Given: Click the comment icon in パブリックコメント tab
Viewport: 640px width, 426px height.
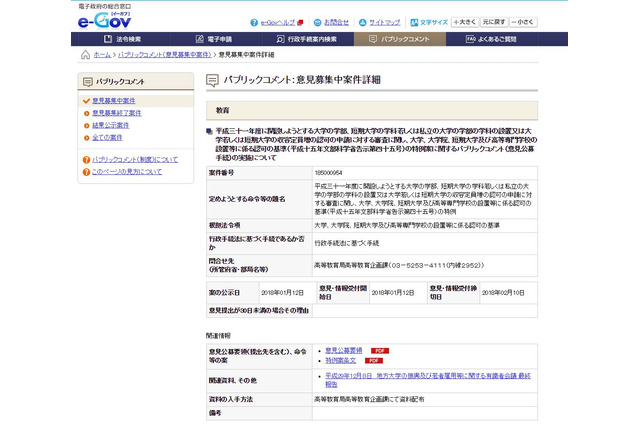Looking at the screenshot, I should (373, 39).
